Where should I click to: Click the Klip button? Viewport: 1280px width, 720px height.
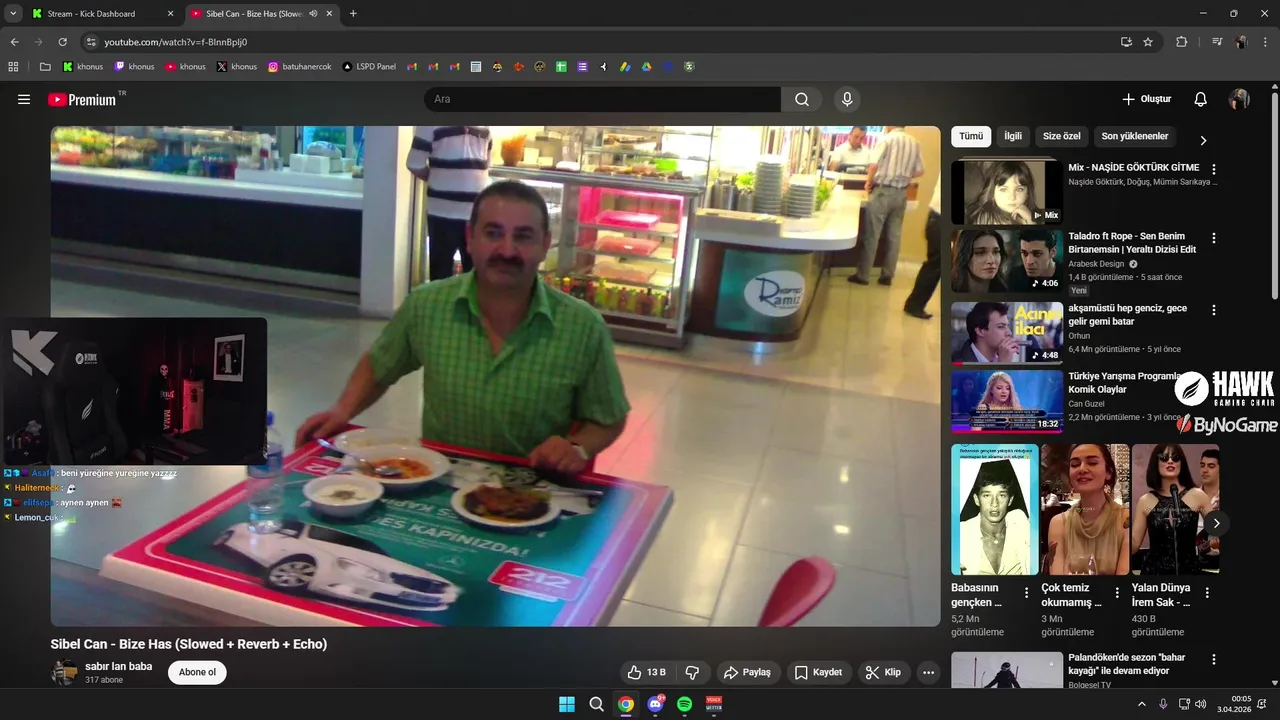(883, 672)
